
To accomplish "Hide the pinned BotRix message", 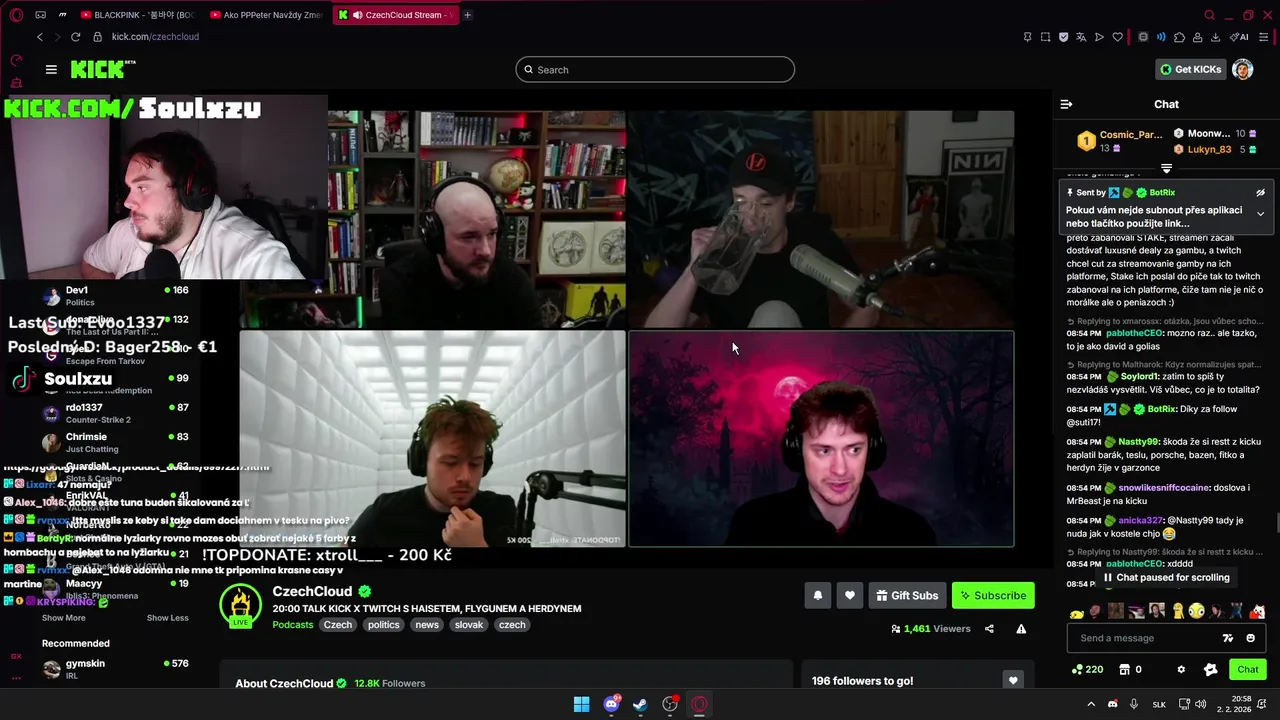I will [1260, 192].
